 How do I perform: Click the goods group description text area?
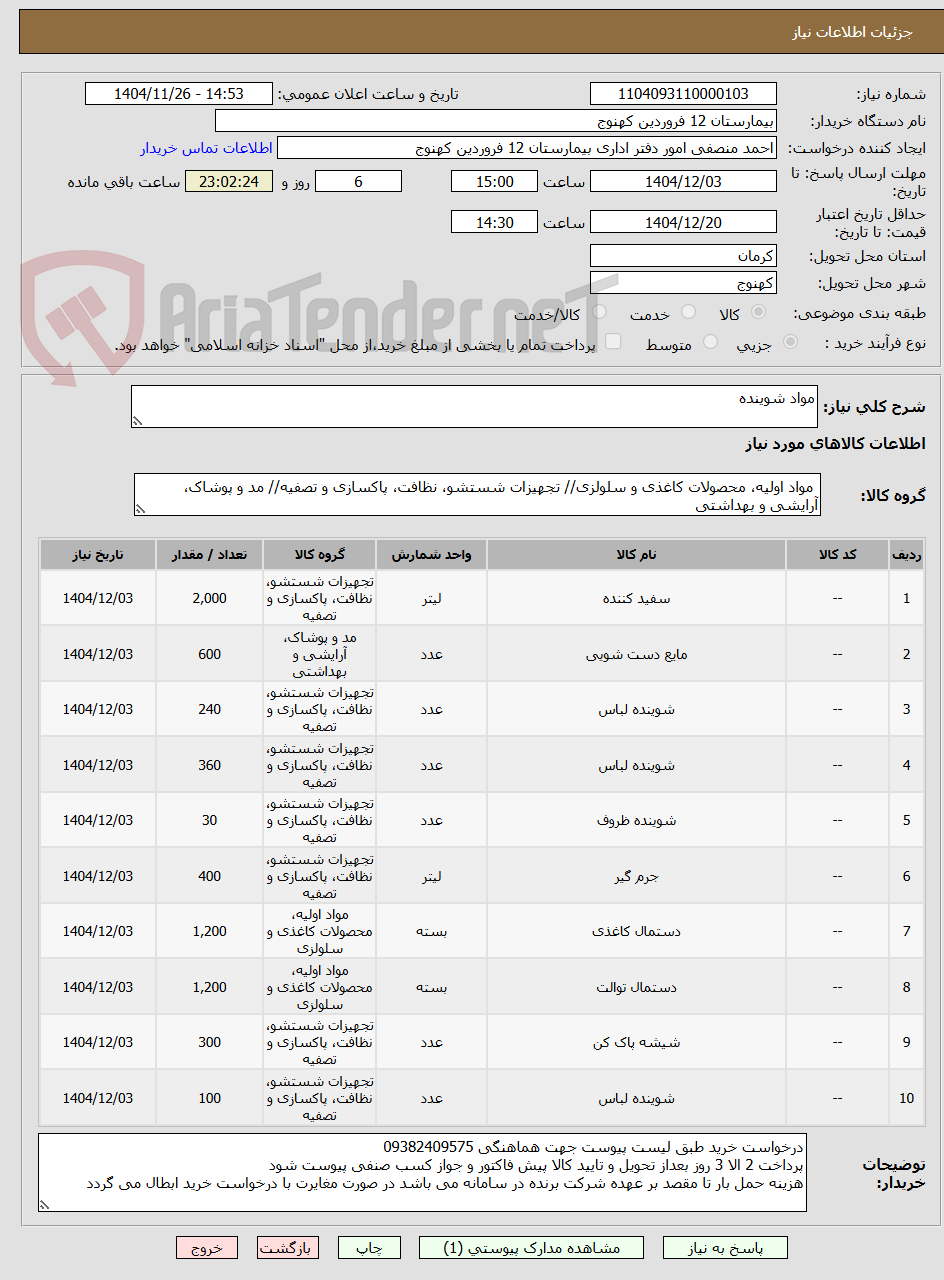476,495
